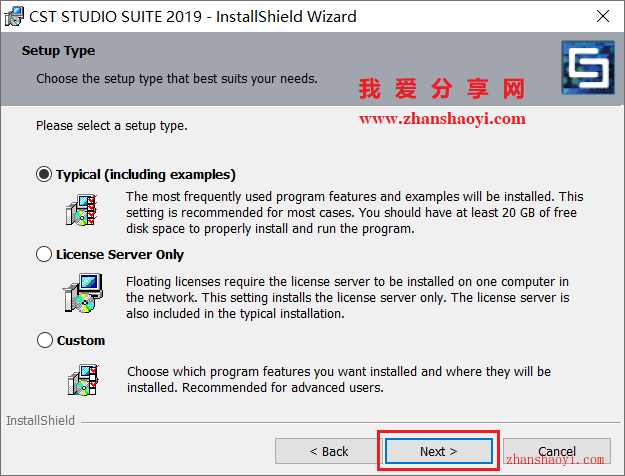
Task: Click the Custom setup package icon
Action: click(x=83, y=380)
